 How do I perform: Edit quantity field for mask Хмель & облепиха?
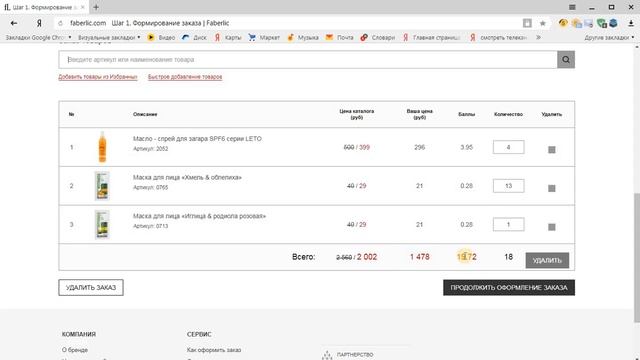[x=508, y=186]
